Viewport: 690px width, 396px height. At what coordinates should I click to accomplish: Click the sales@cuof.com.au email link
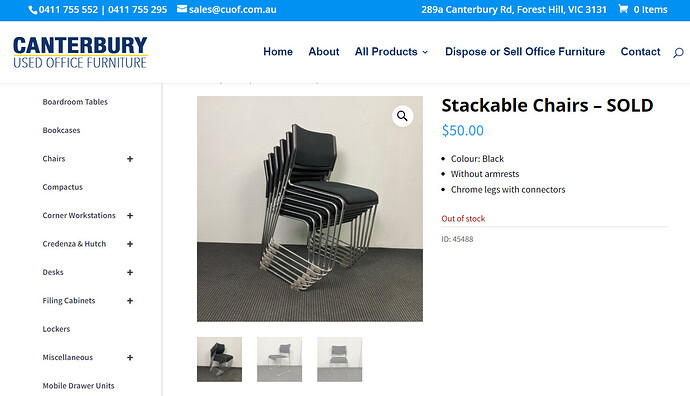tap(232, 9)
